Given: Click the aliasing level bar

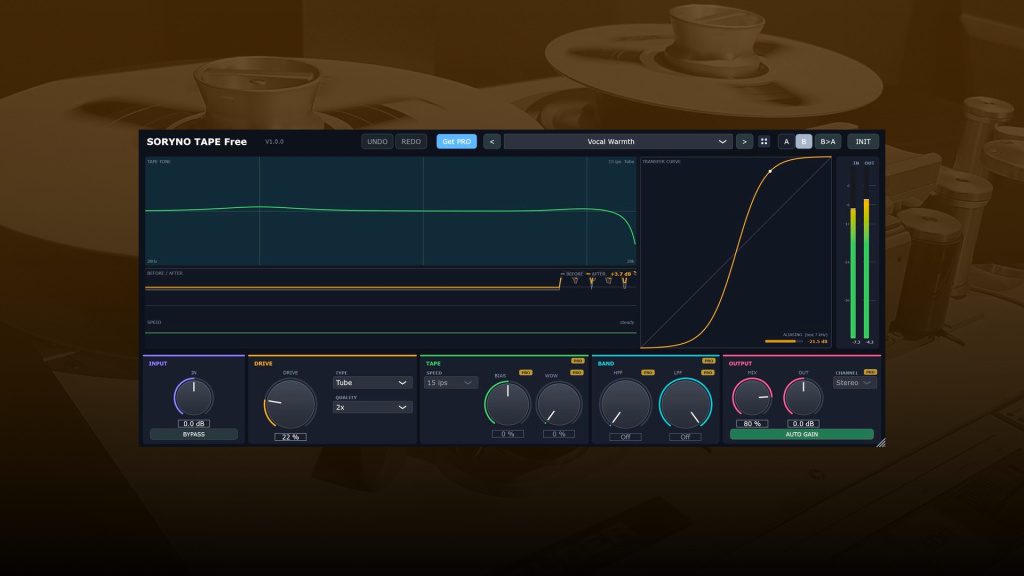Looking at the screenshot, I should click(784, 341).
